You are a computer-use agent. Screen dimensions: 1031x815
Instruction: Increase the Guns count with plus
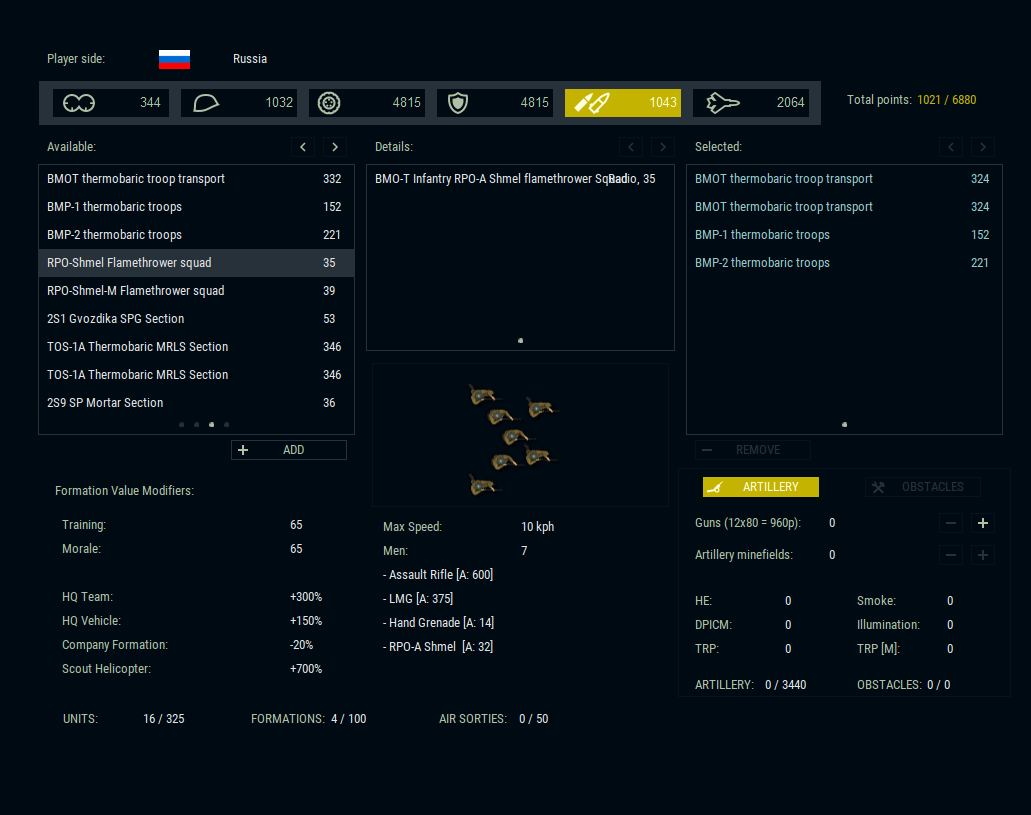click(983, 523)
